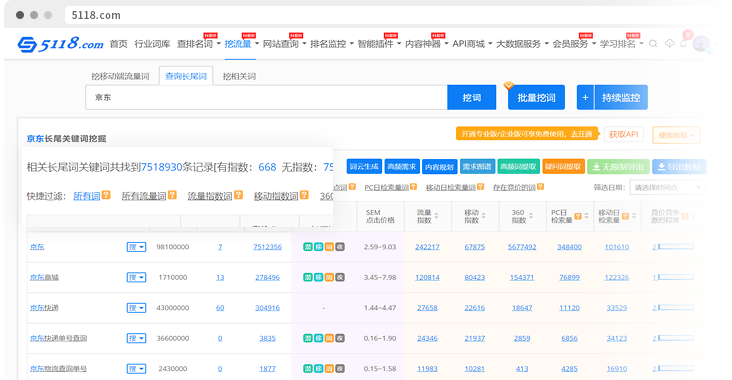Click the teal tag icon in 京东商城 row
The height and width of the screenshot is (380, 732).
[x=318, y=277]
